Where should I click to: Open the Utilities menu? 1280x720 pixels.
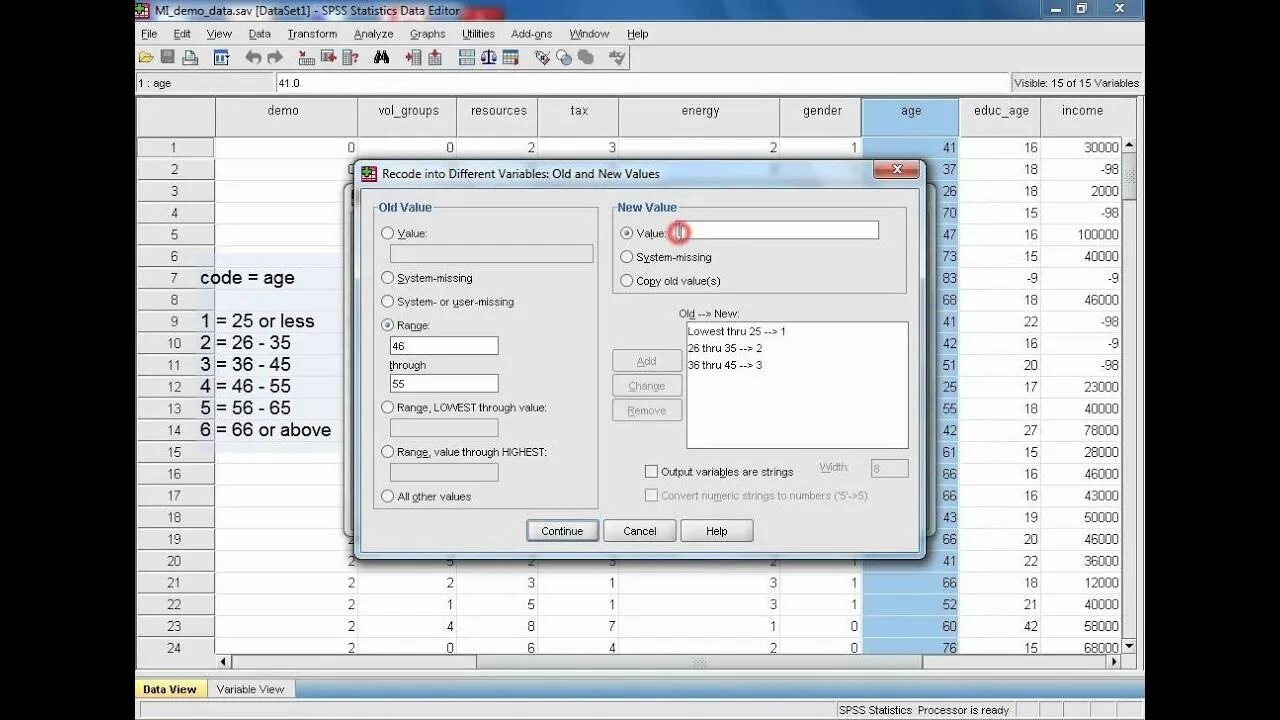point(478,34)
